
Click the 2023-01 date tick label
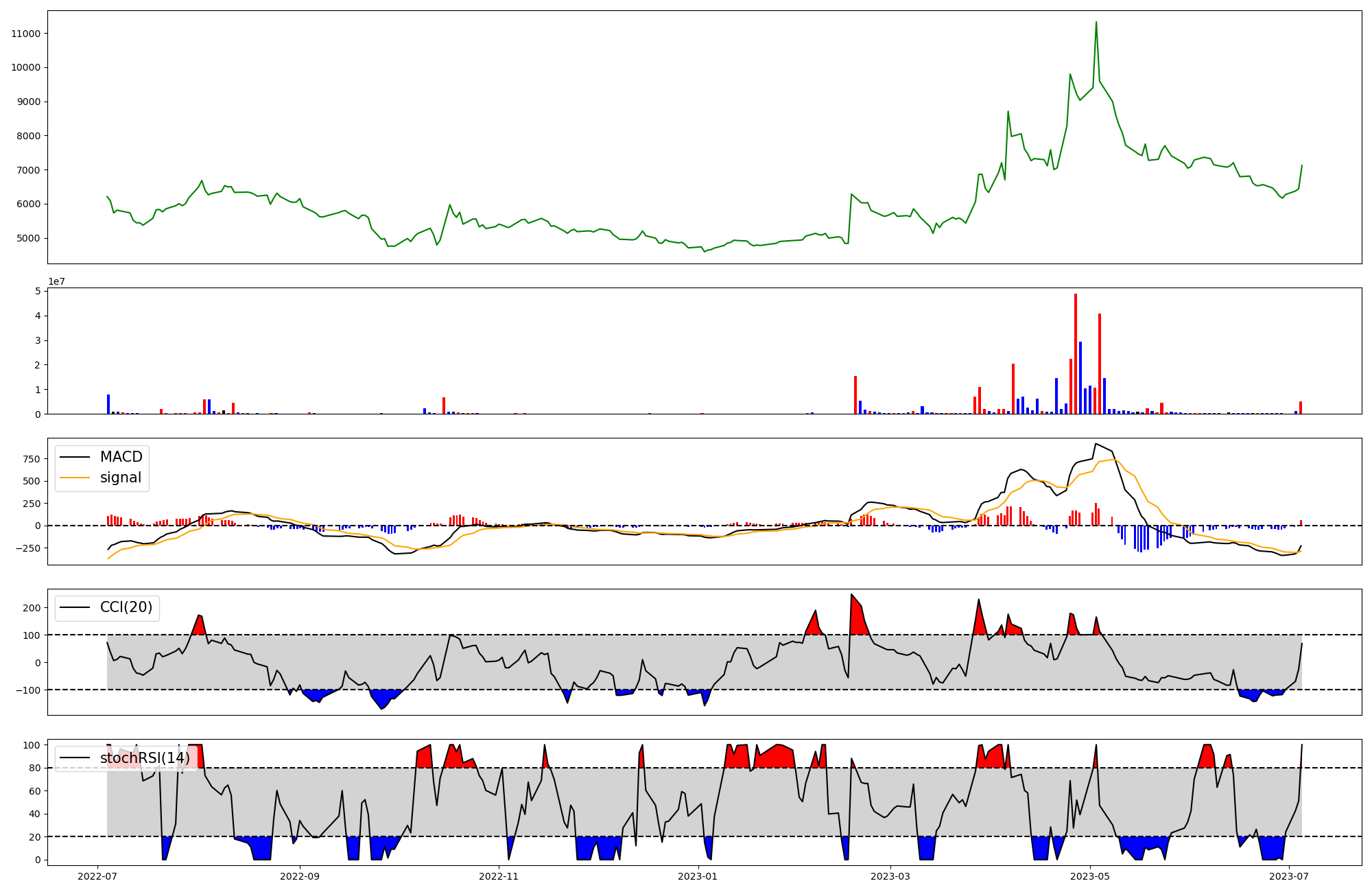[698, 876]
